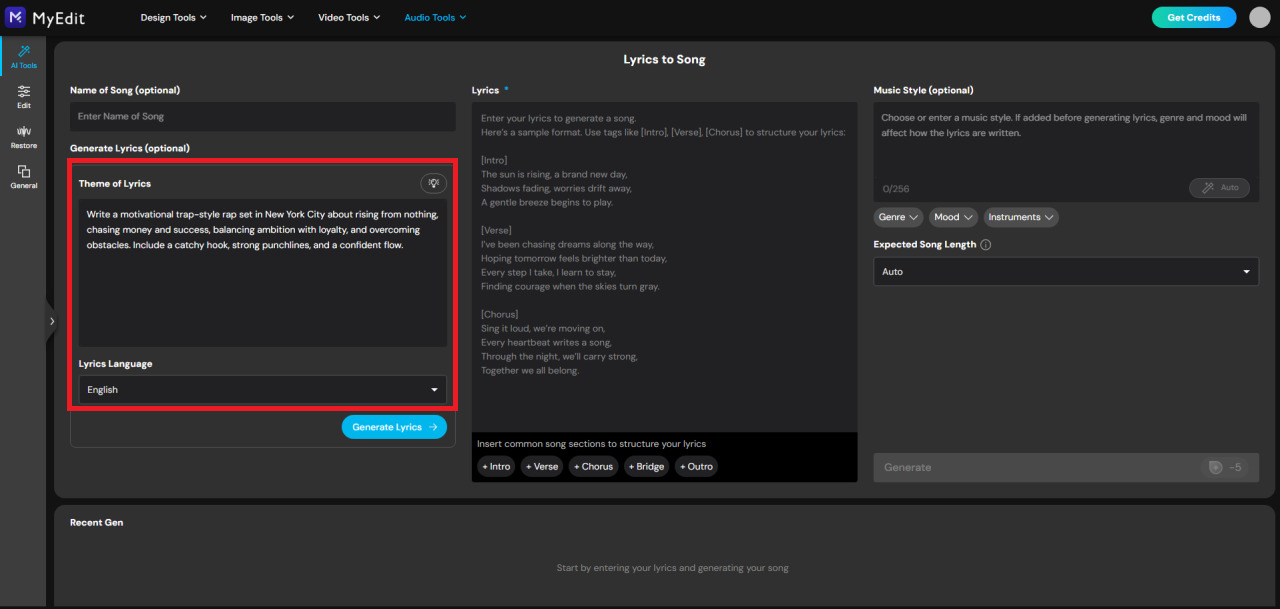Image resolution: width=1280 pixels, height=609 pixels.
Task: Click the Get Credits button
Action: (x=1193, y=17)
